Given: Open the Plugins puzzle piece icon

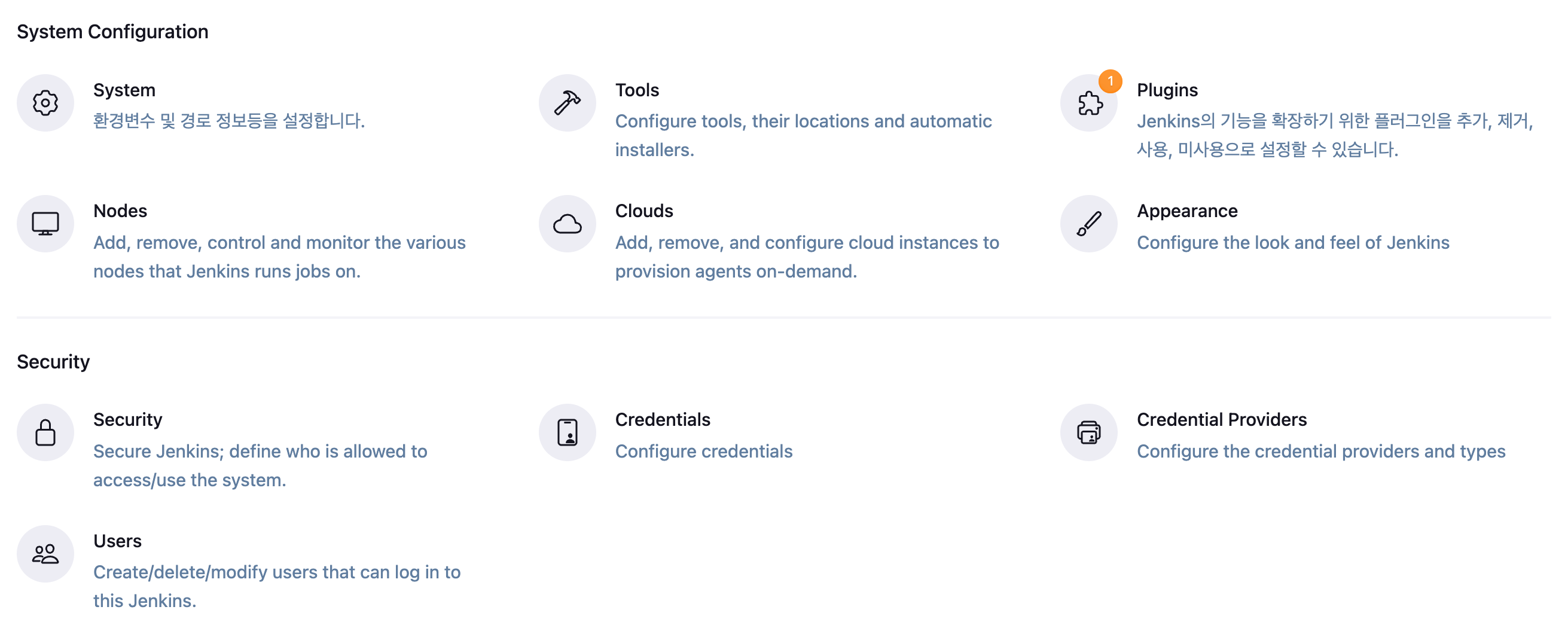Looking at the screenshot, I should point(1089,103).
